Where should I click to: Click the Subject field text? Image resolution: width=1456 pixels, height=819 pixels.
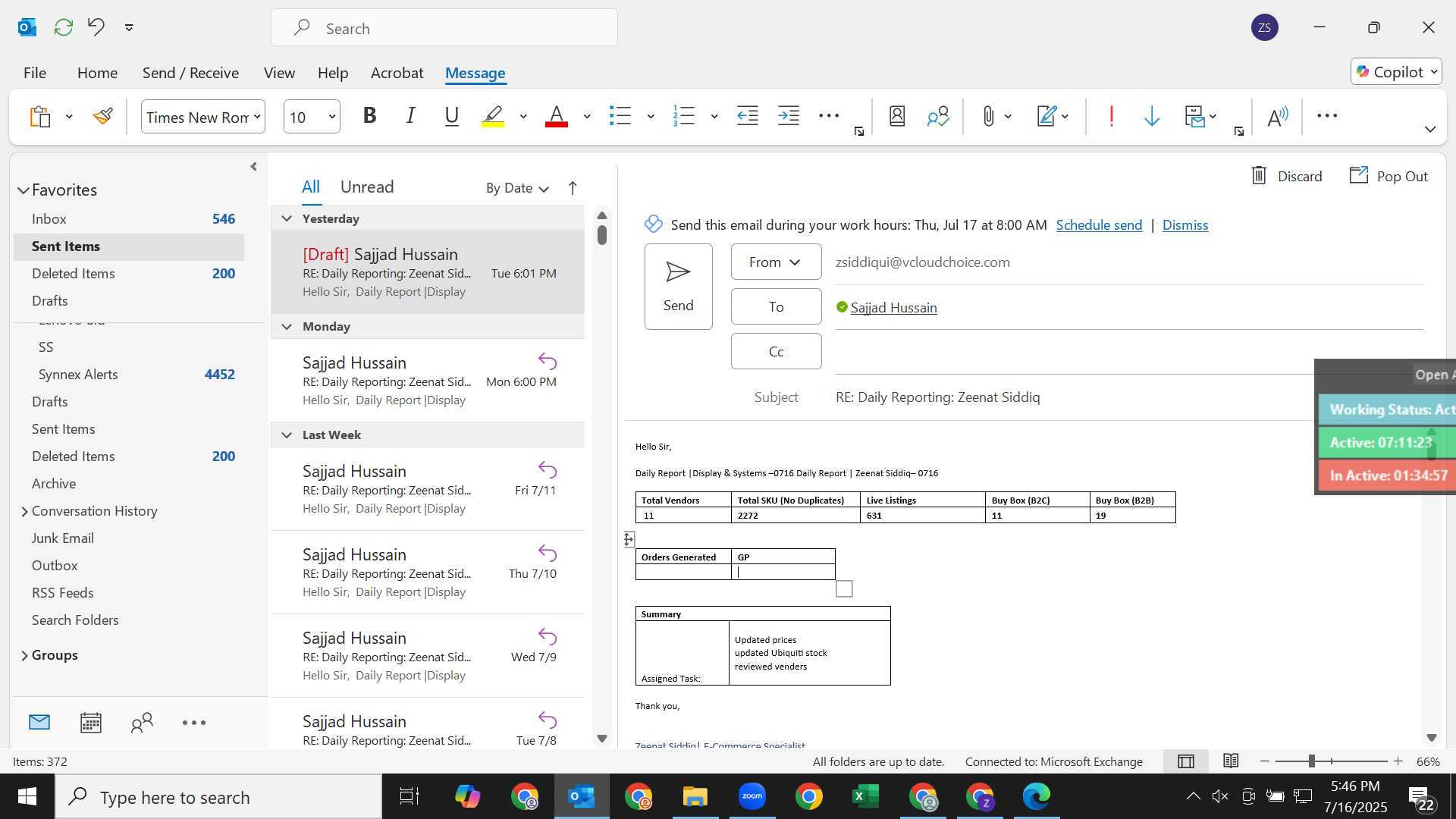(938, 397)
